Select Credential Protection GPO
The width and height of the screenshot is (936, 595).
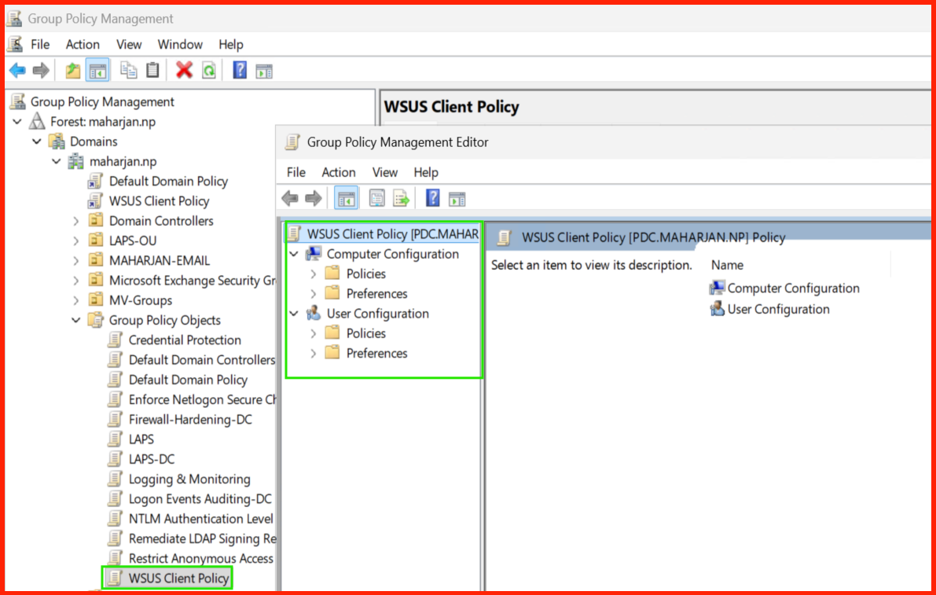[x=185, y=340]
